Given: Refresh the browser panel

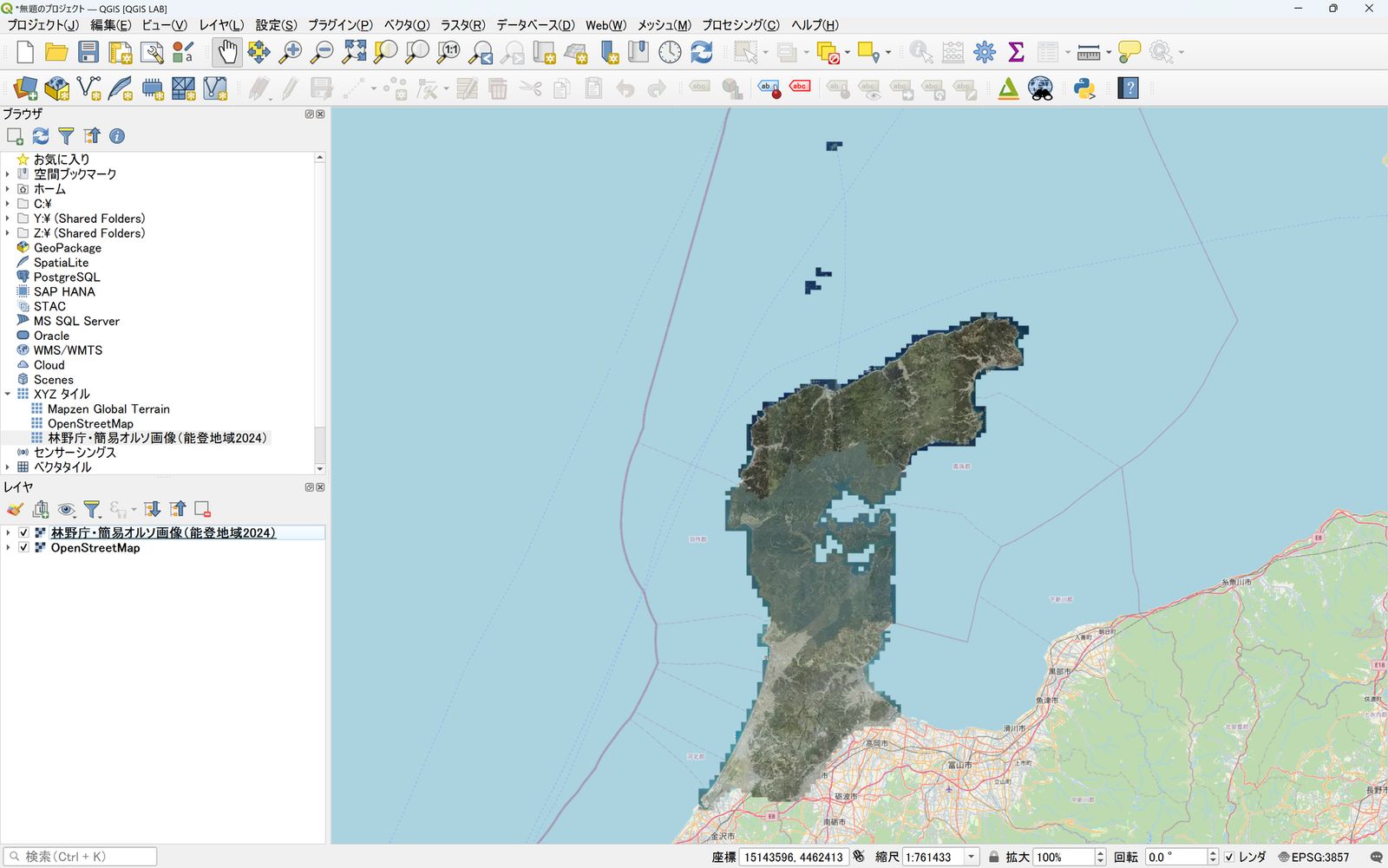Looking at the screenshot, I should [40, 136].
